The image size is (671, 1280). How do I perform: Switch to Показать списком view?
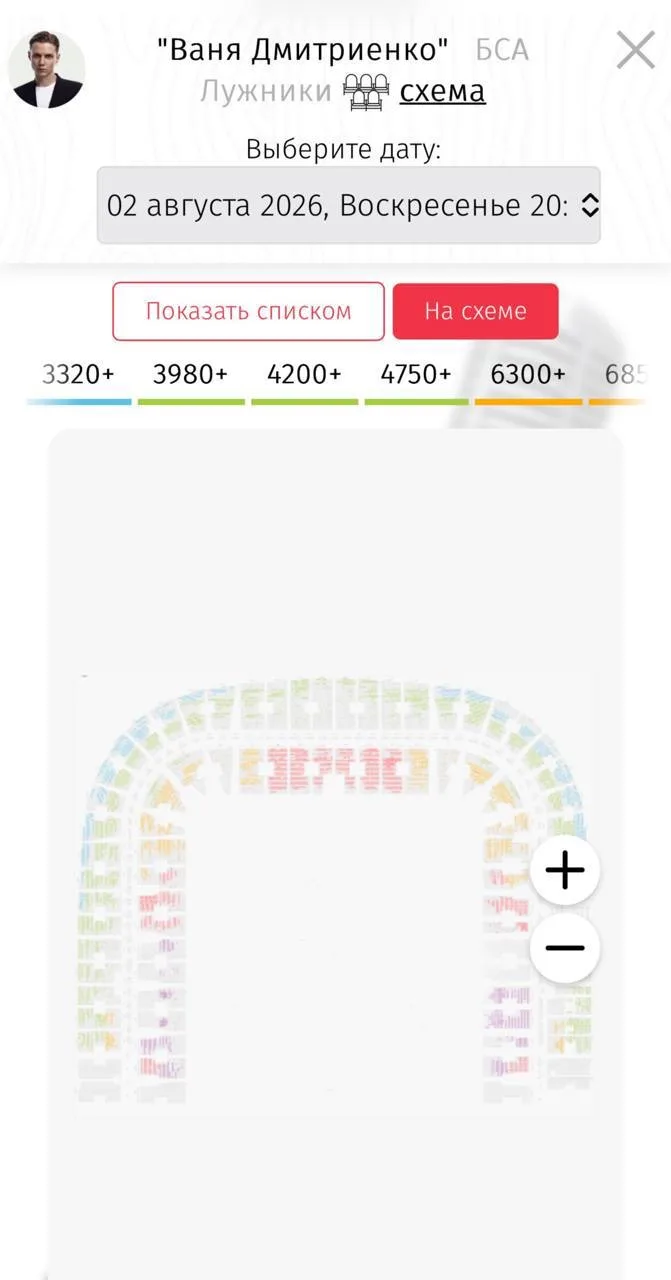pyautogui.click(x=248, y=311)
